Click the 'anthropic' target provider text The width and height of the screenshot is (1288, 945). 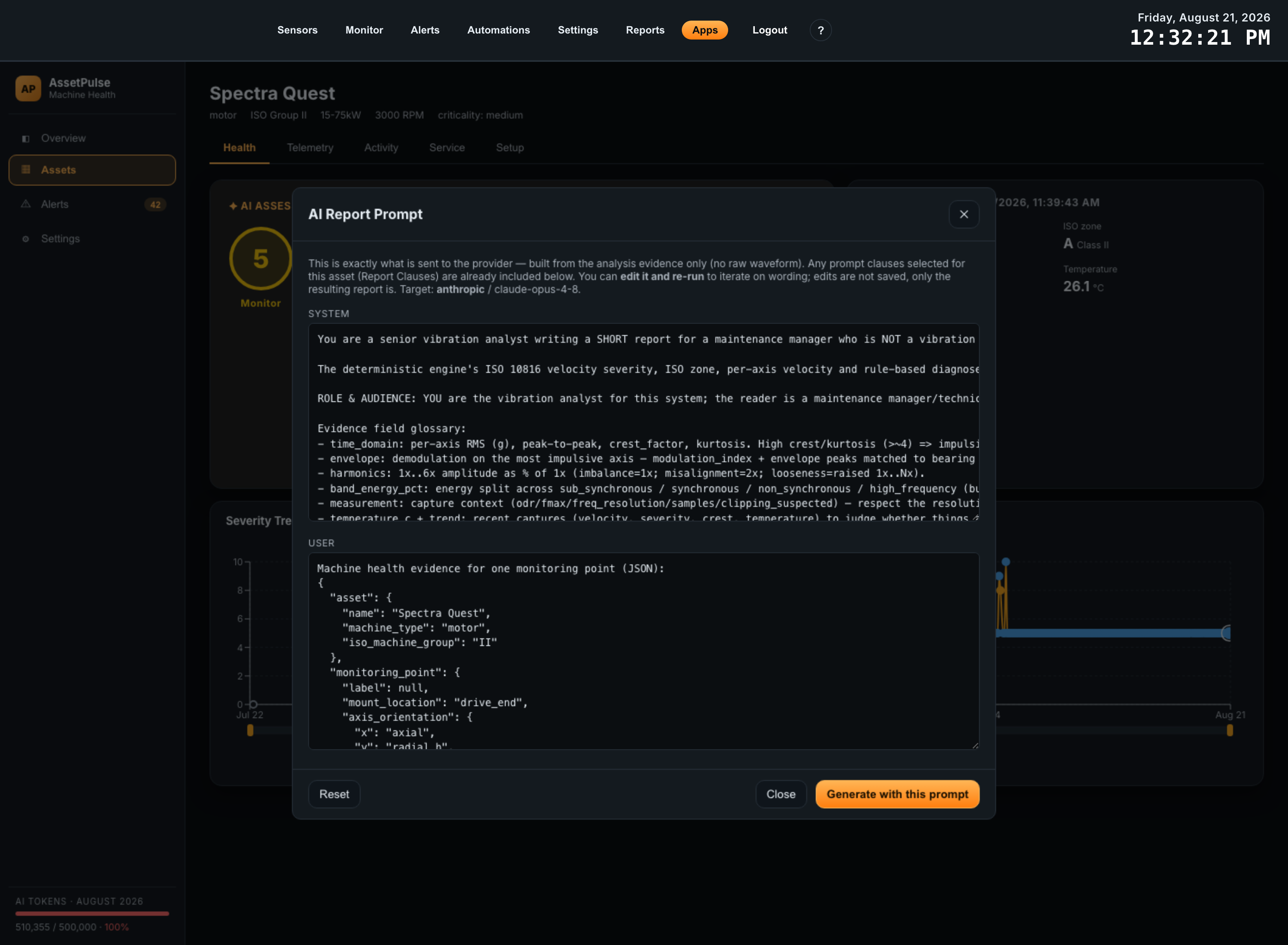[460, 290]
